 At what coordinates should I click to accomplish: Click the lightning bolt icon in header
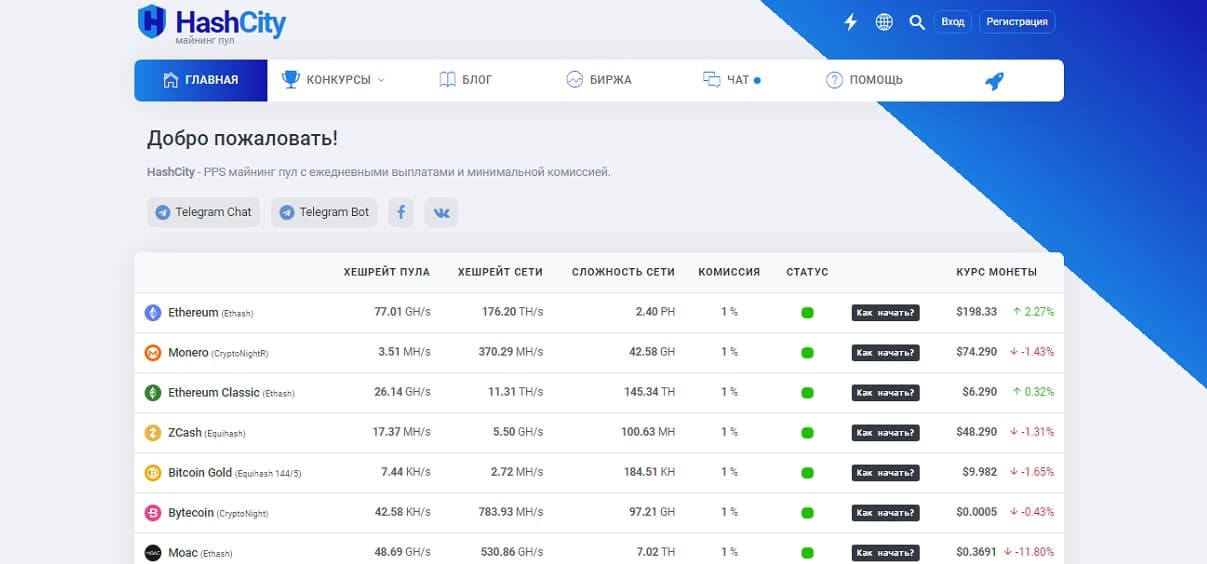tap(851, 22)
